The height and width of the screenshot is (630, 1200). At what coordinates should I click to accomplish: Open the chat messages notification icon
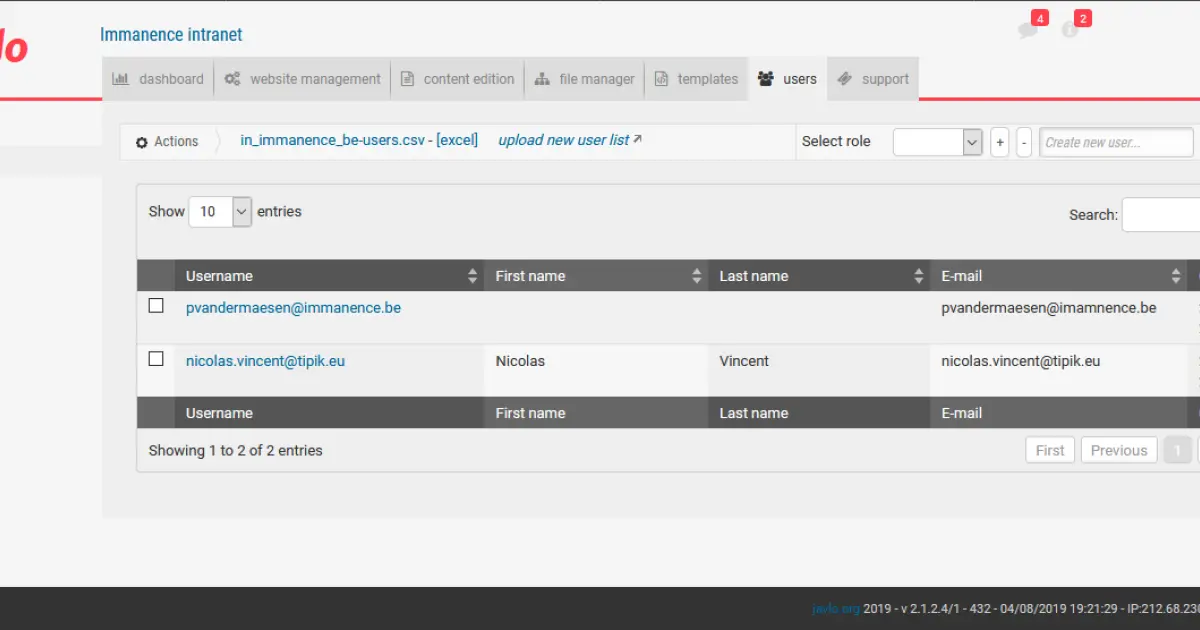click(1028, 30)
